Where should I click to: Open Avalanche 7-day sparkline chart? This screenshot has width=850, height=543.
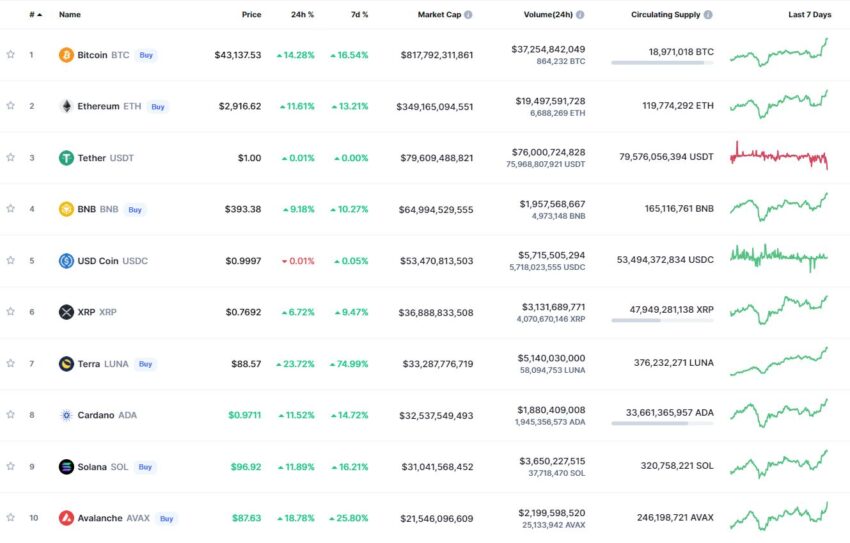point(779,516)
